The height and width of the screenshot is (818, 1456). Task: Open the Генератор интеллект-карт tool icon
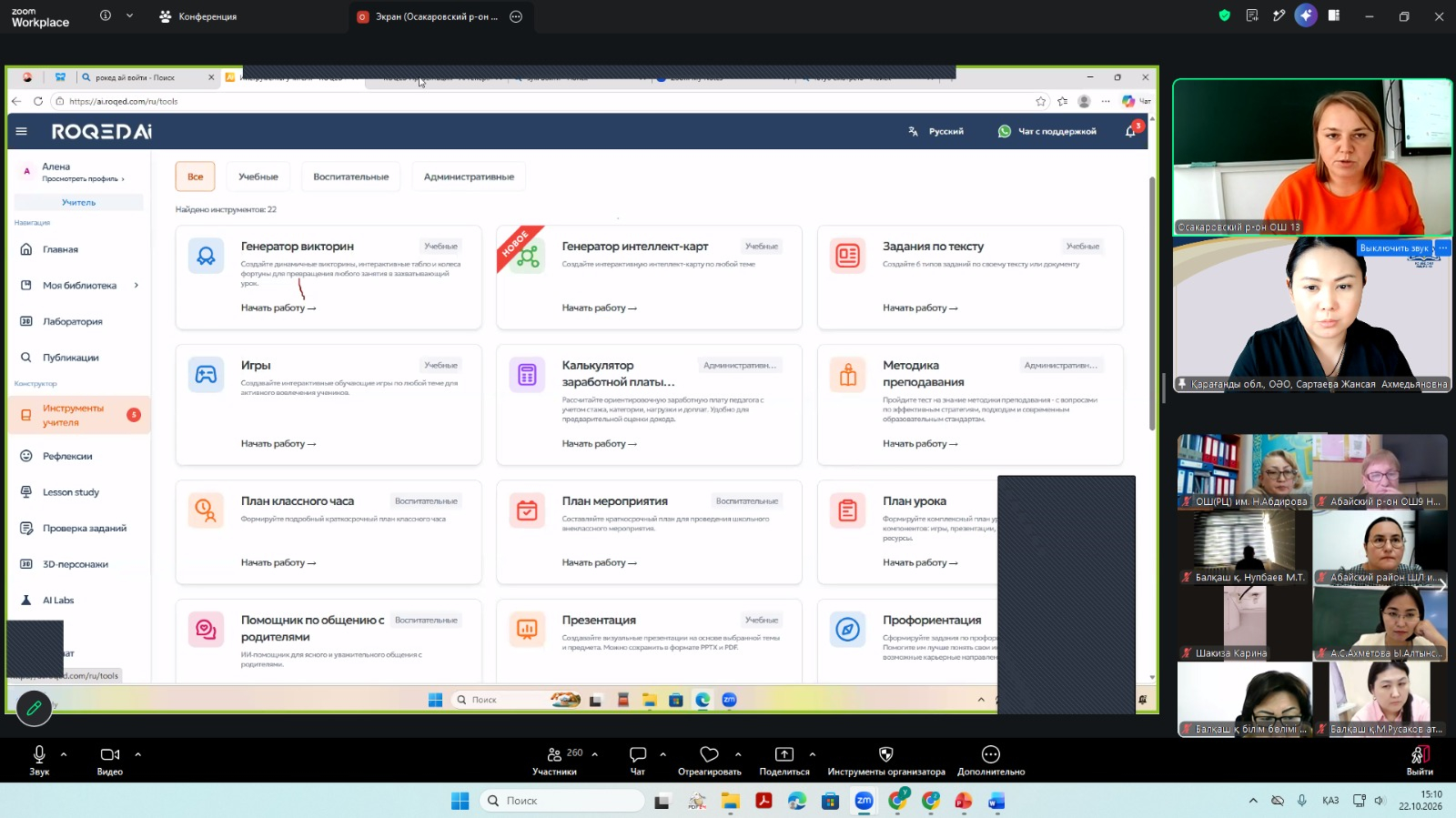[528, 256]
